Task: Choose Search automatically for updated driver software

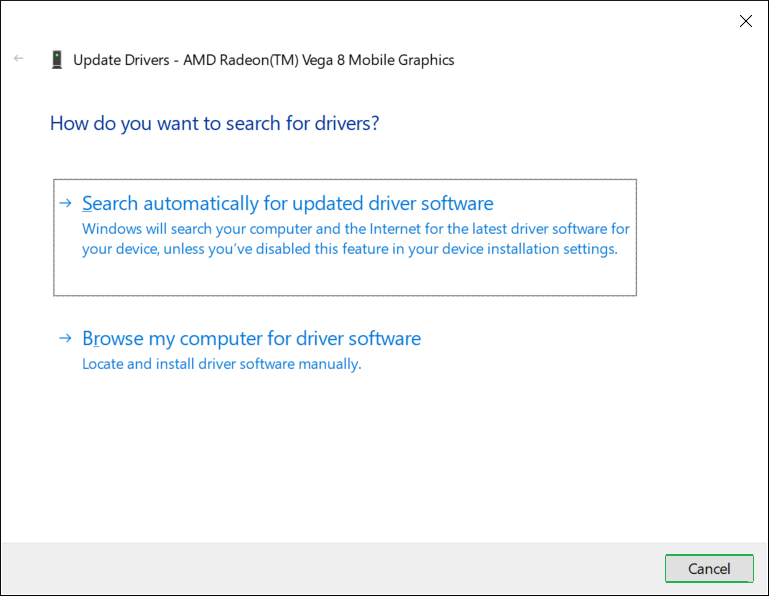Action: point(345,237)
